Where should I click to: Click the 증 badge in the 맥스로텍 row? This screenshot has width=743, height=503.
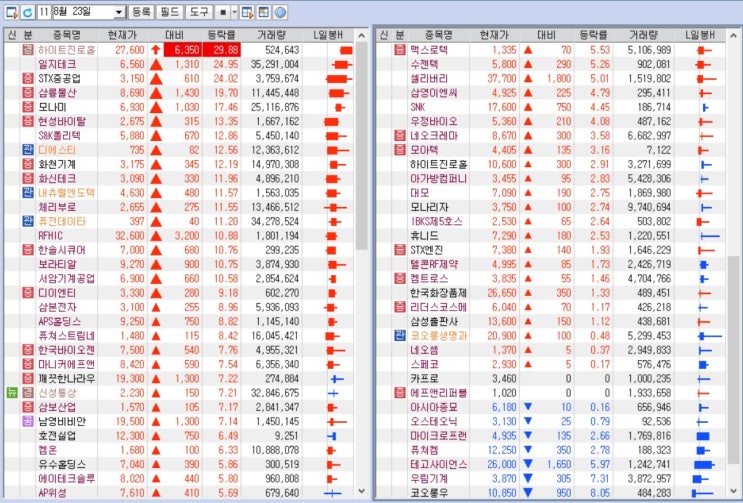400,50
